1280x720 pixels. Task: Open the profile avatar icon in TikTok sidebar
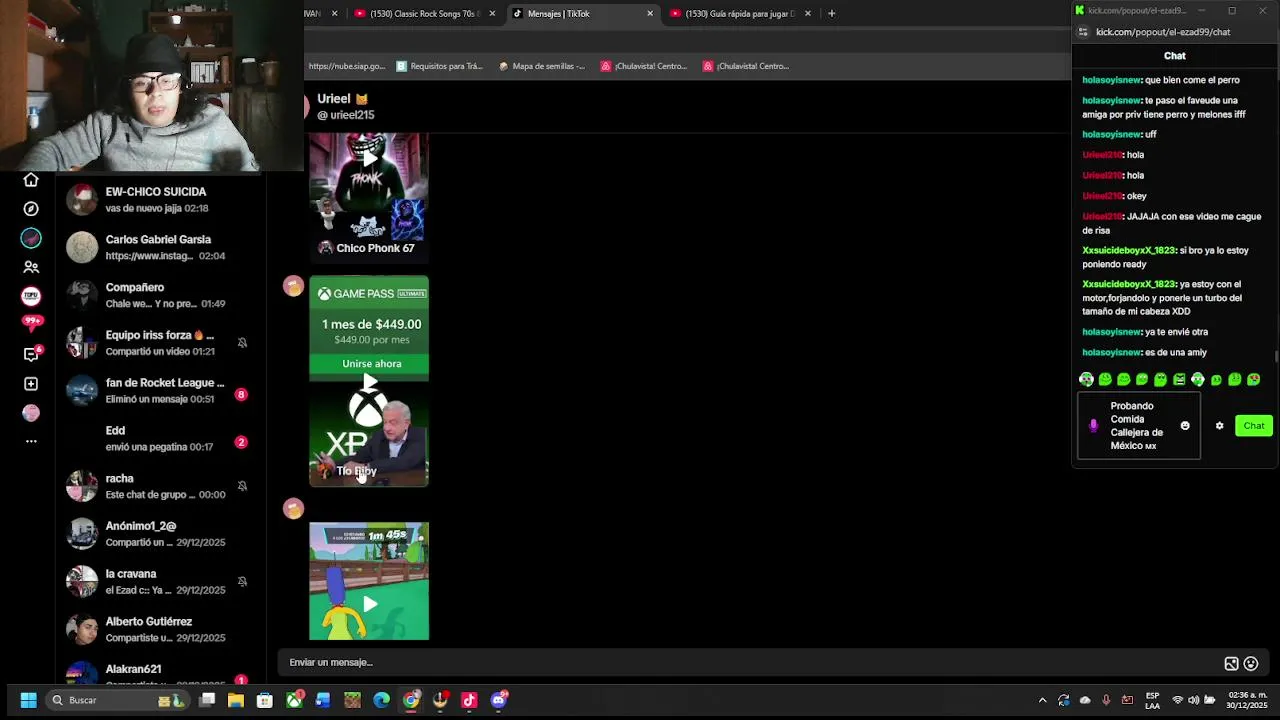[31, 413]
